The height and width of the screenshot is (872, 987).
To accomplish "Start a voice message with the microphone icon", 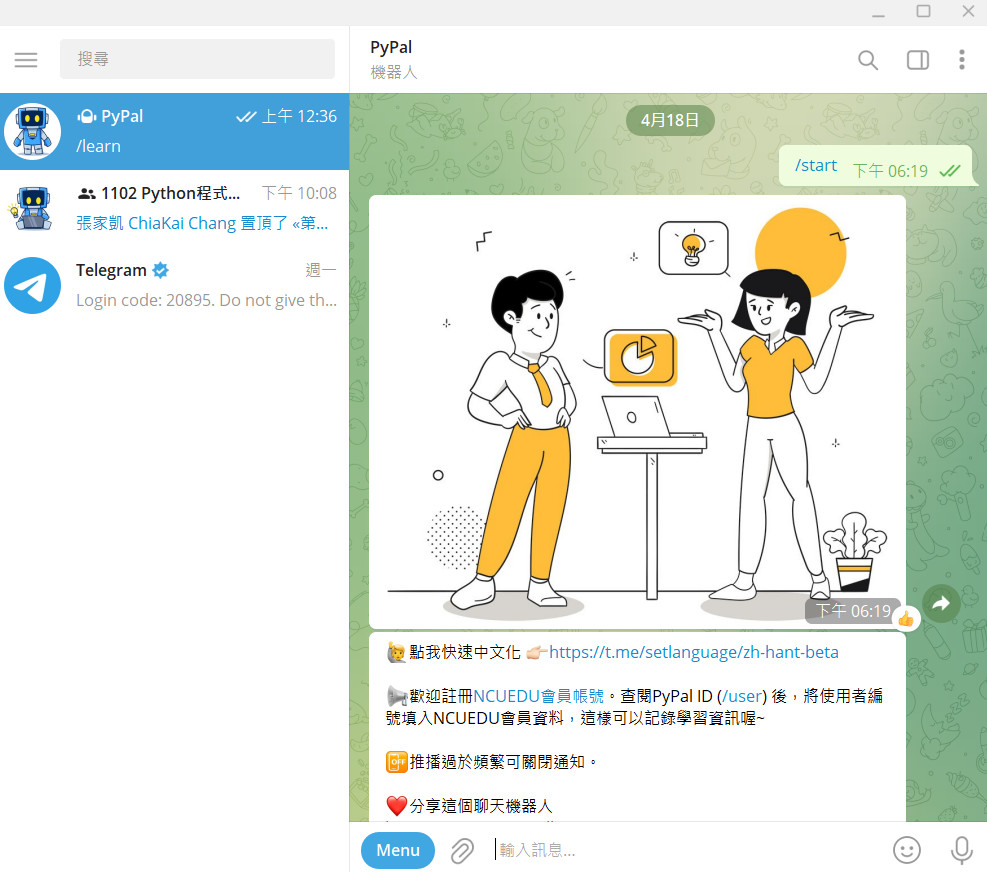I will [x=961, y=850].
